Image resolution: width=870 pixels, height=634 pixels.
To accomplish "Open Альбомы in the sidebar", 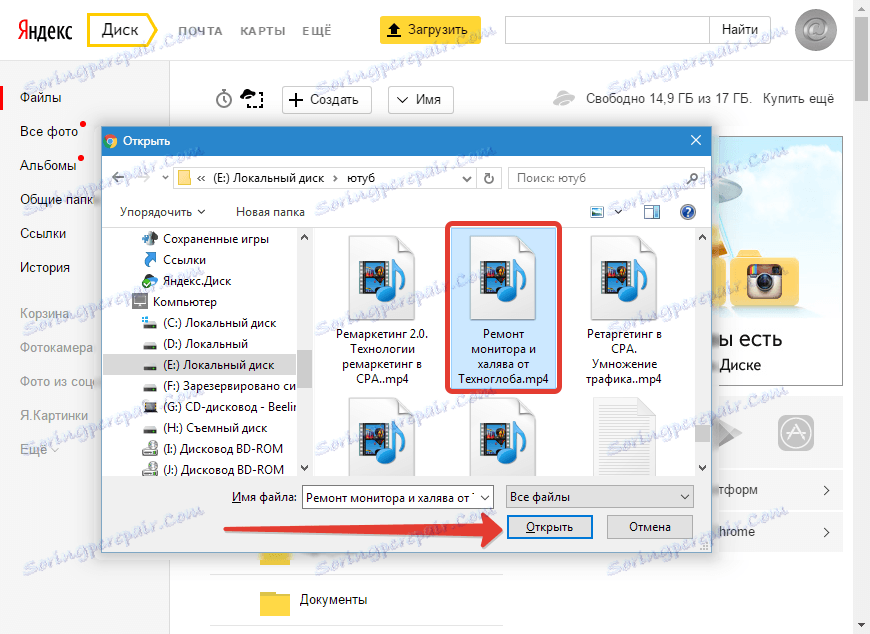I will [48, 165].
